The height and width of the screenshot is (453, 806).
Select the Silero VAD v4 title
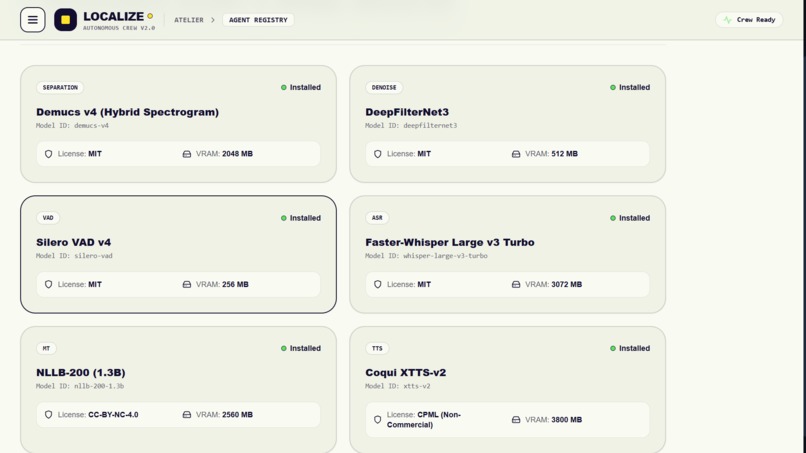pos(74,242)
